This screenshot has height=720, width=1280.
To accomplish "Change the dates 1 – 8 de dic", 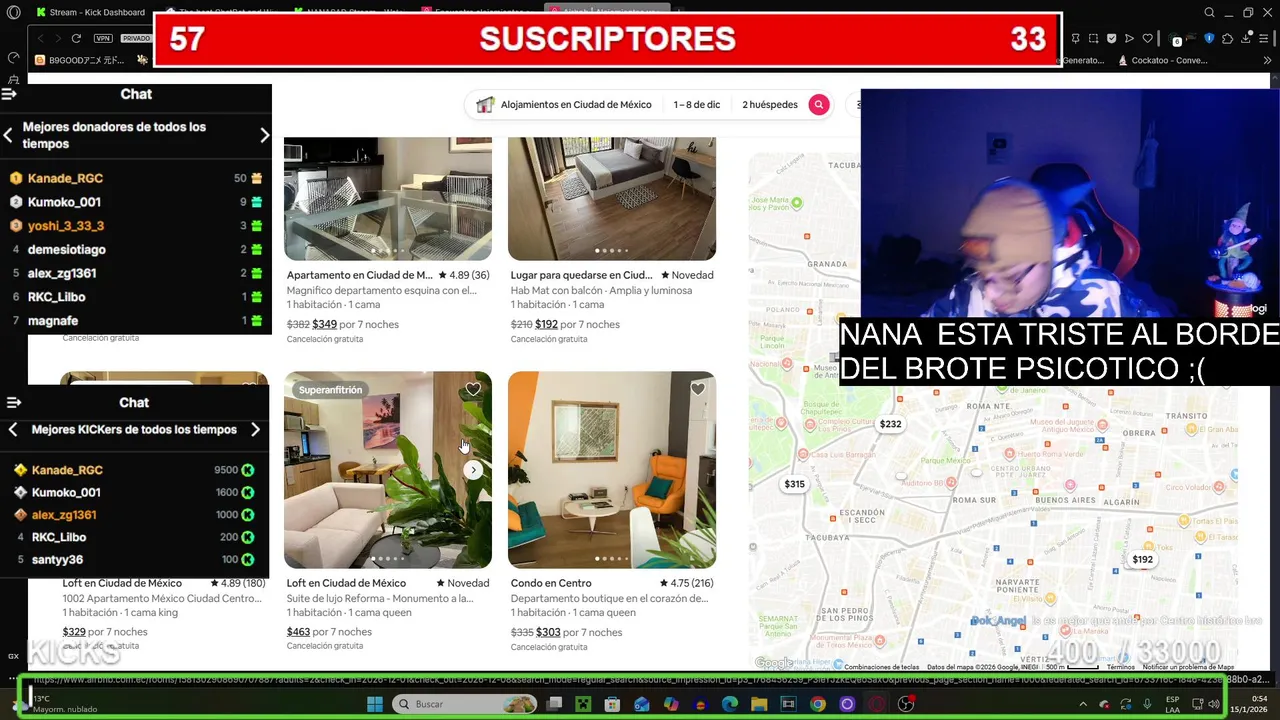I will (x=697, y=104).
